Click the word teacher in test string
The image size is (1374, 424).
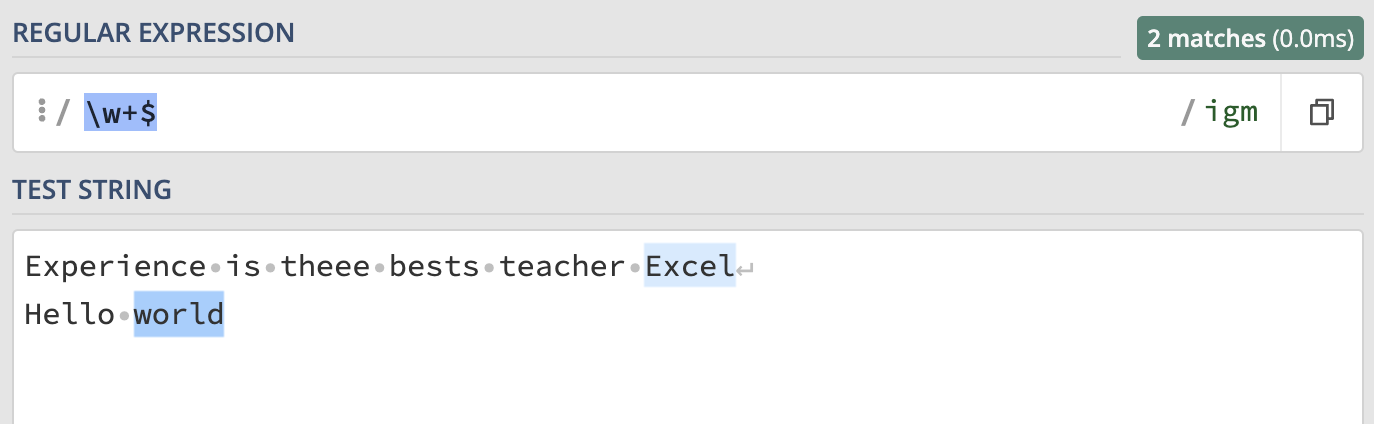(x=562, y=267)
